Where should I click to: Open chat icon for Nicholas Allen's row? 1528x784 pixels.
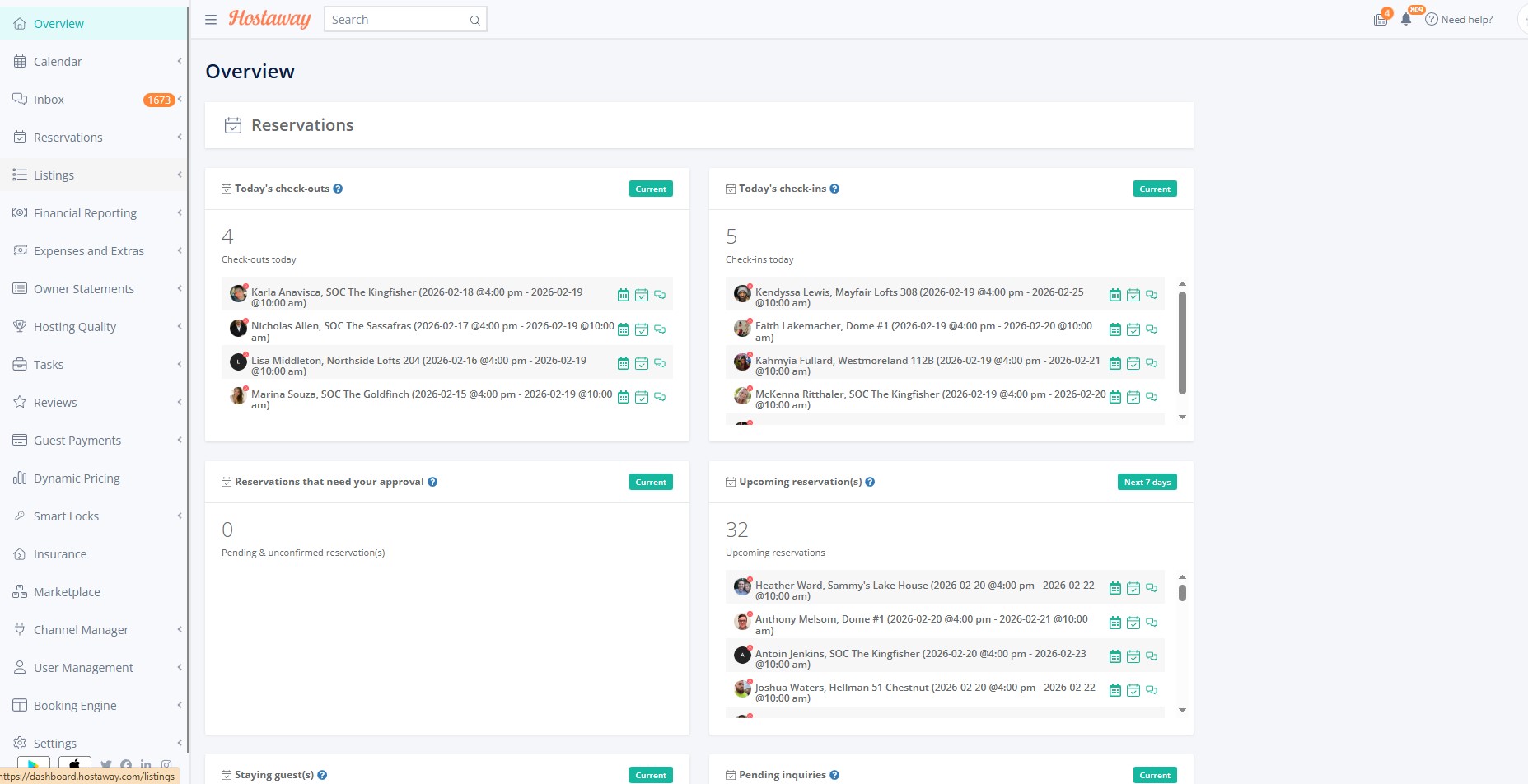660,329
